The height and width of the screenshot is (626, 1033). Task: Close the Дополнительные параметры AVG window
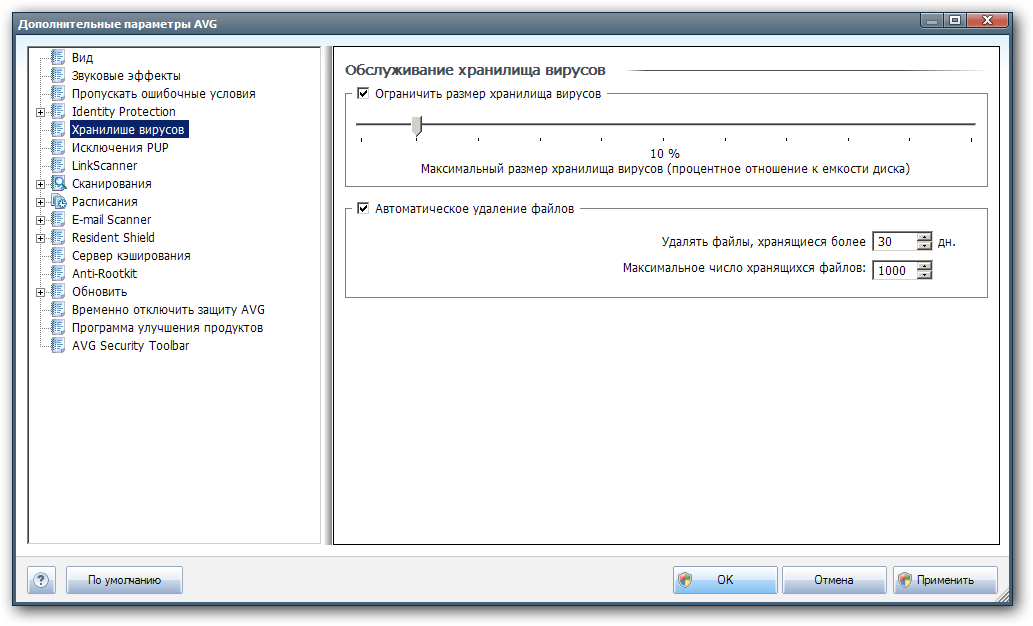coord(987,20)
